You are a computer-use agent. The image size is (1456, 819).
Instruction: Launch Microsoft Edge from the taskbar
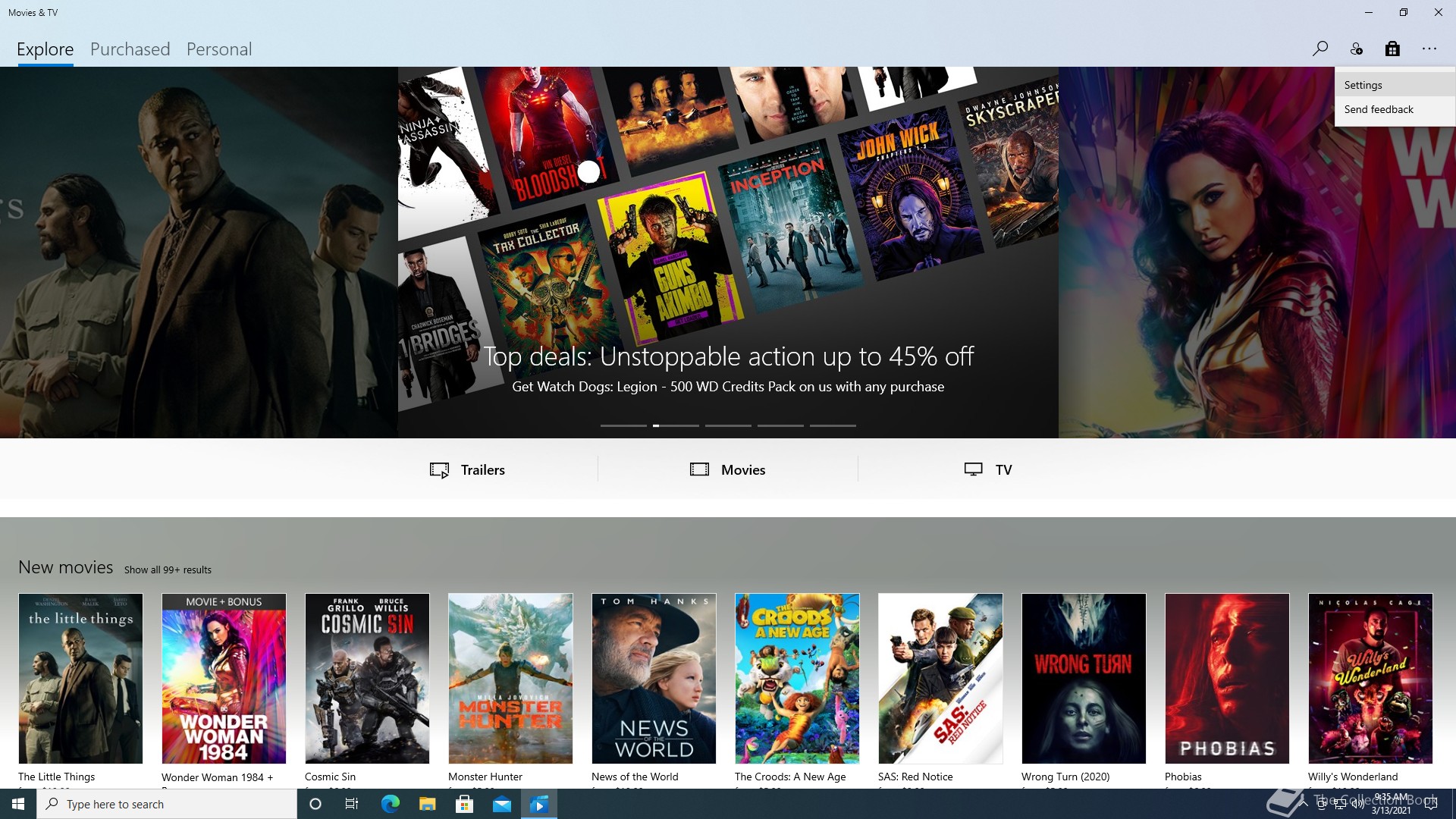pyautogui.click(x=390, y=804)
